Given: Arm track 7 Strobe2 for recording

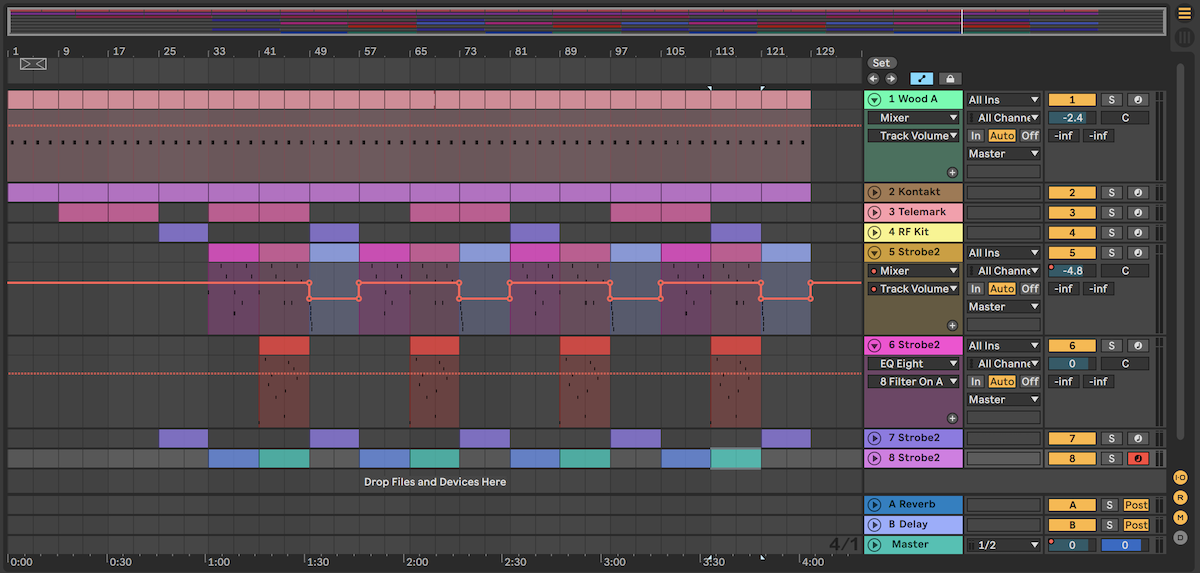Looking at the screenshot, I should 1137,438.
